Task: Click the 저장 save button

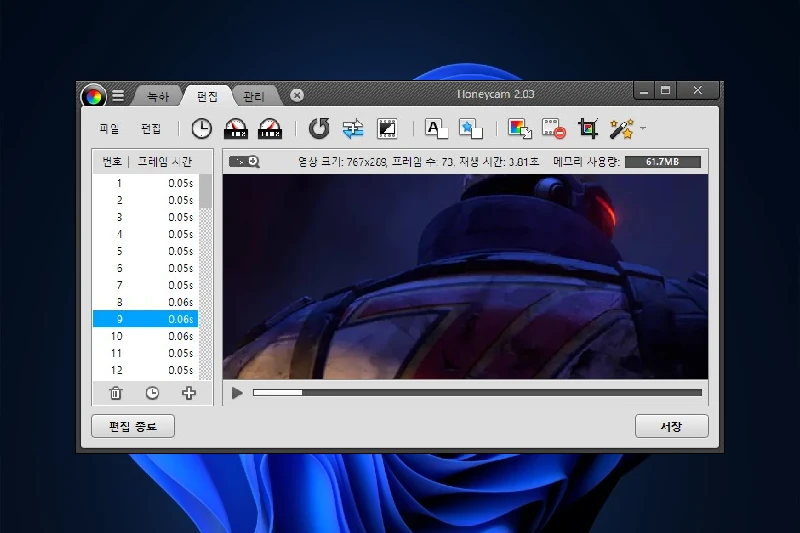Action: (x=671, y=426)
